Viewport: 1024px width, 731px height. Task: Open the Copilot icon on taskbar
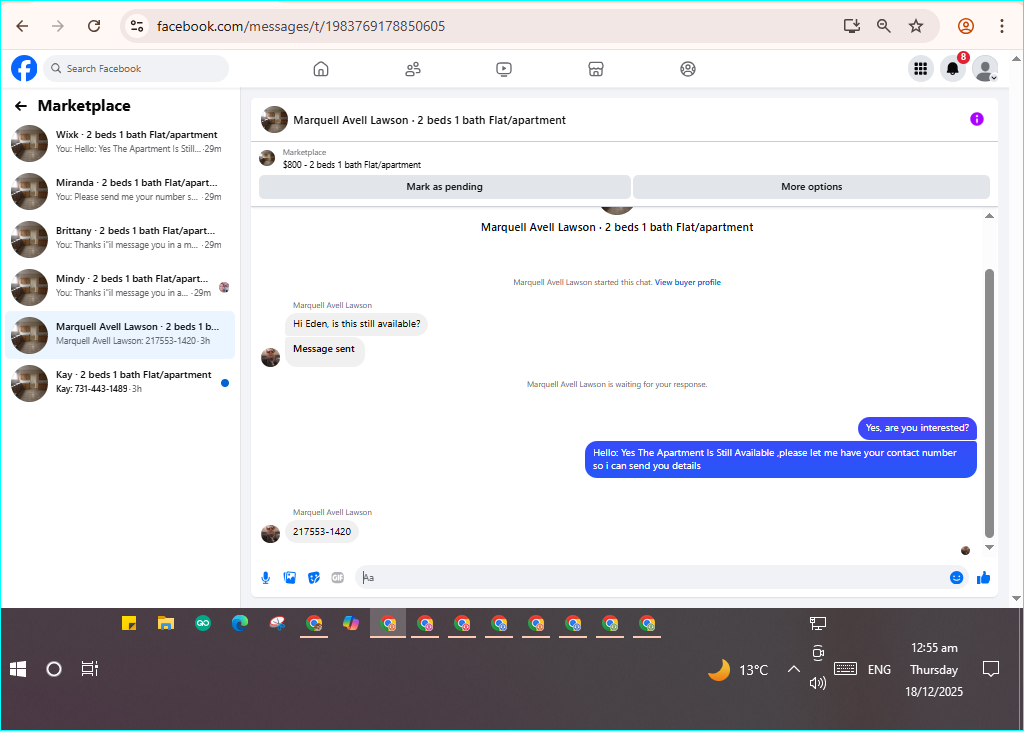[x=351, y=623]
